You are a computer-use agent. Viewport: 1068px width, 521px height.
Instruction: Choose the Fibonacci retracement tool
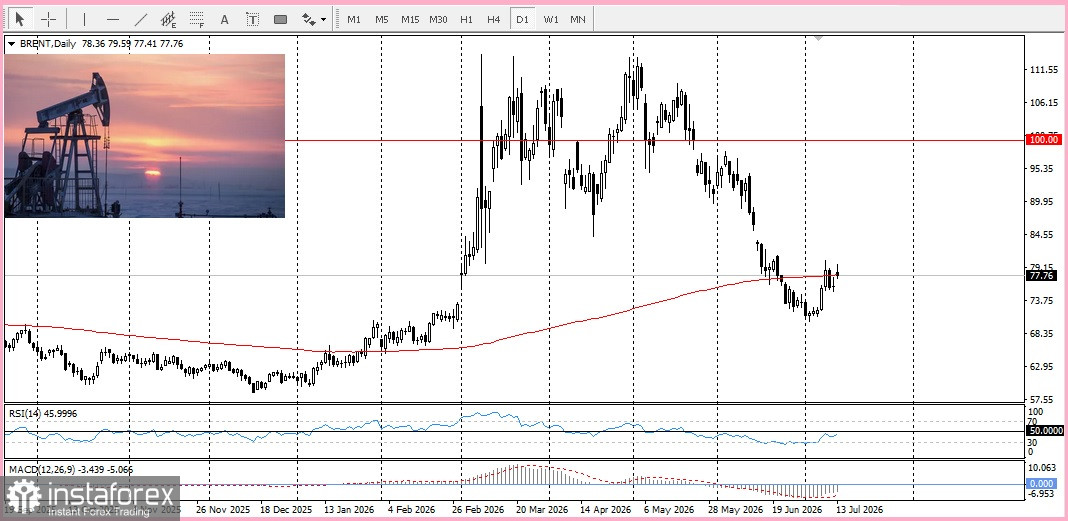tap(197, 19)
